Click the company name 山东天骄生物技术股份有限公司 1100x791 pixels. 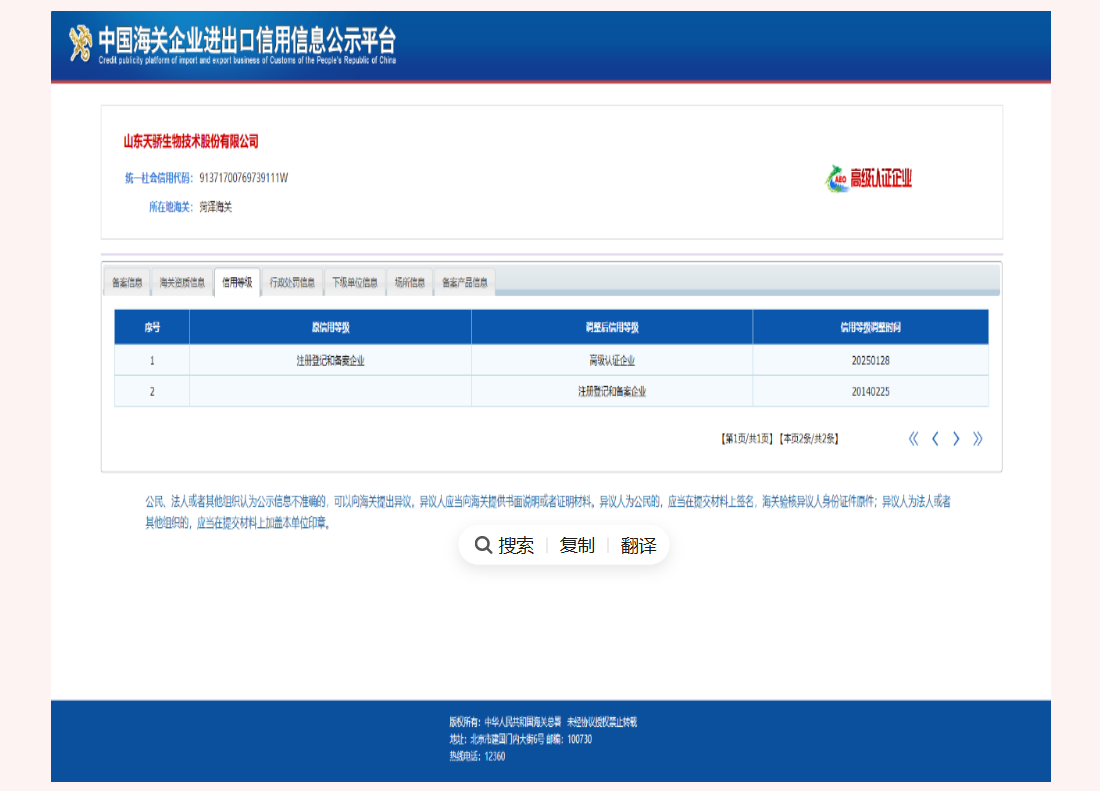[x=191, y=142]
